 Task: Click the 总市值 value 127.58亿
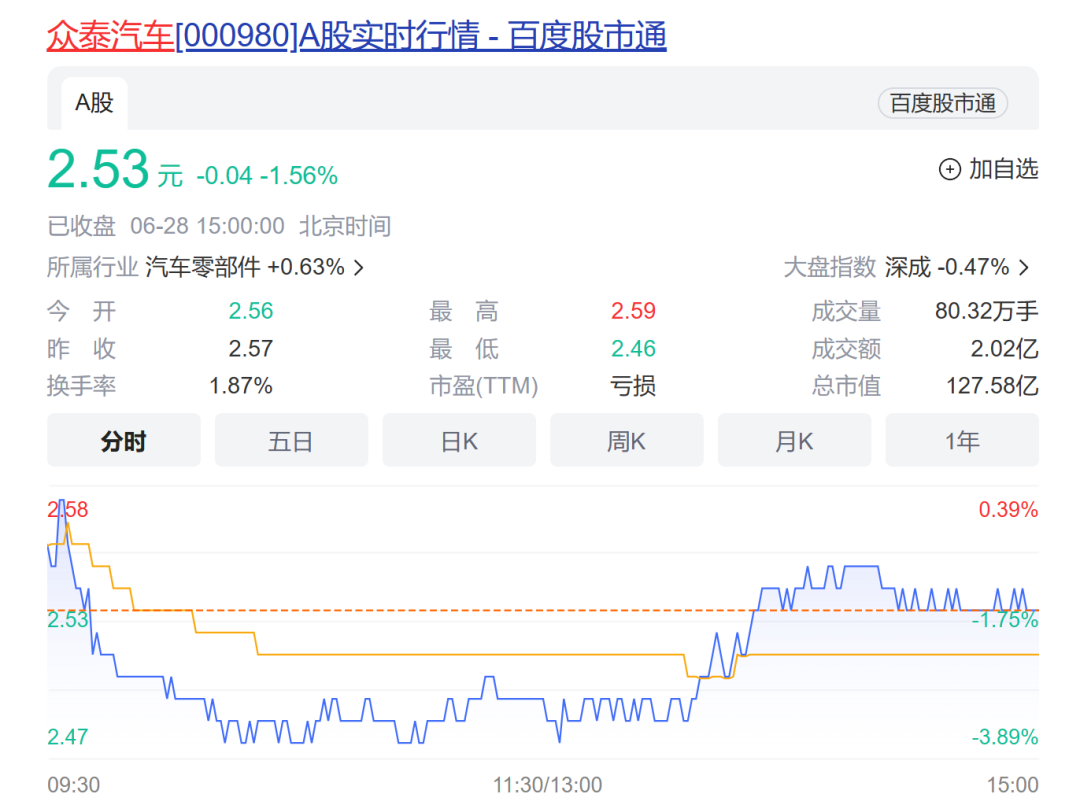(x=992, y=386)
